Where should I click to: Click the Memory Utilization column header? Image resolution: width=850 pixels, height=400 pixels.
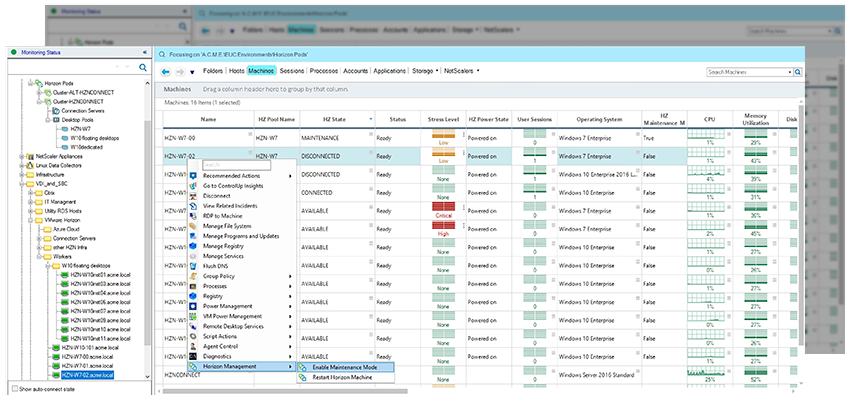tap(756, 119)
